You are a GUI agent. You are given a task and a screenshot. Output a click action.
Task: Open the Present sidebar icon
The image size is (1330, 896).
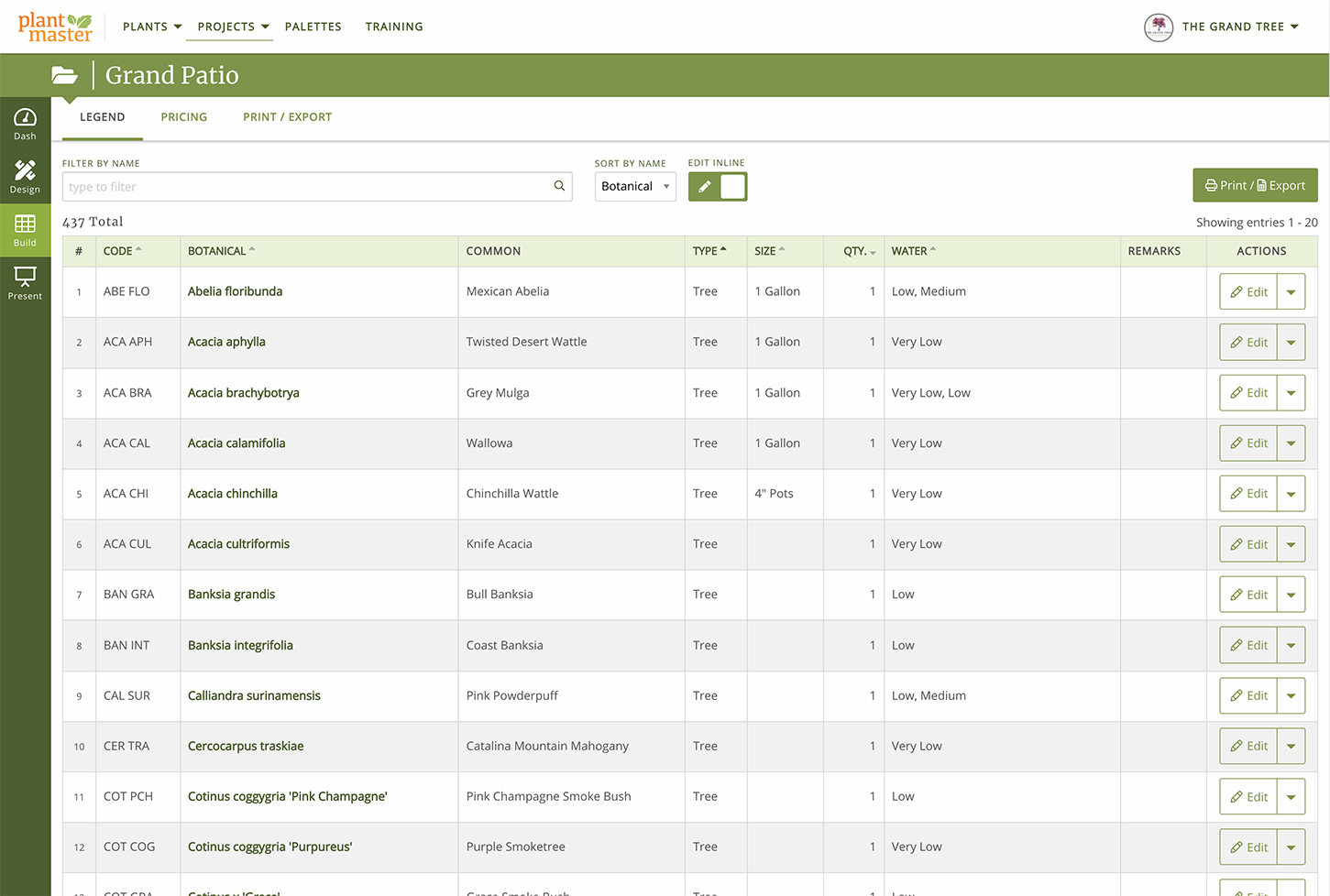(25, 283)
